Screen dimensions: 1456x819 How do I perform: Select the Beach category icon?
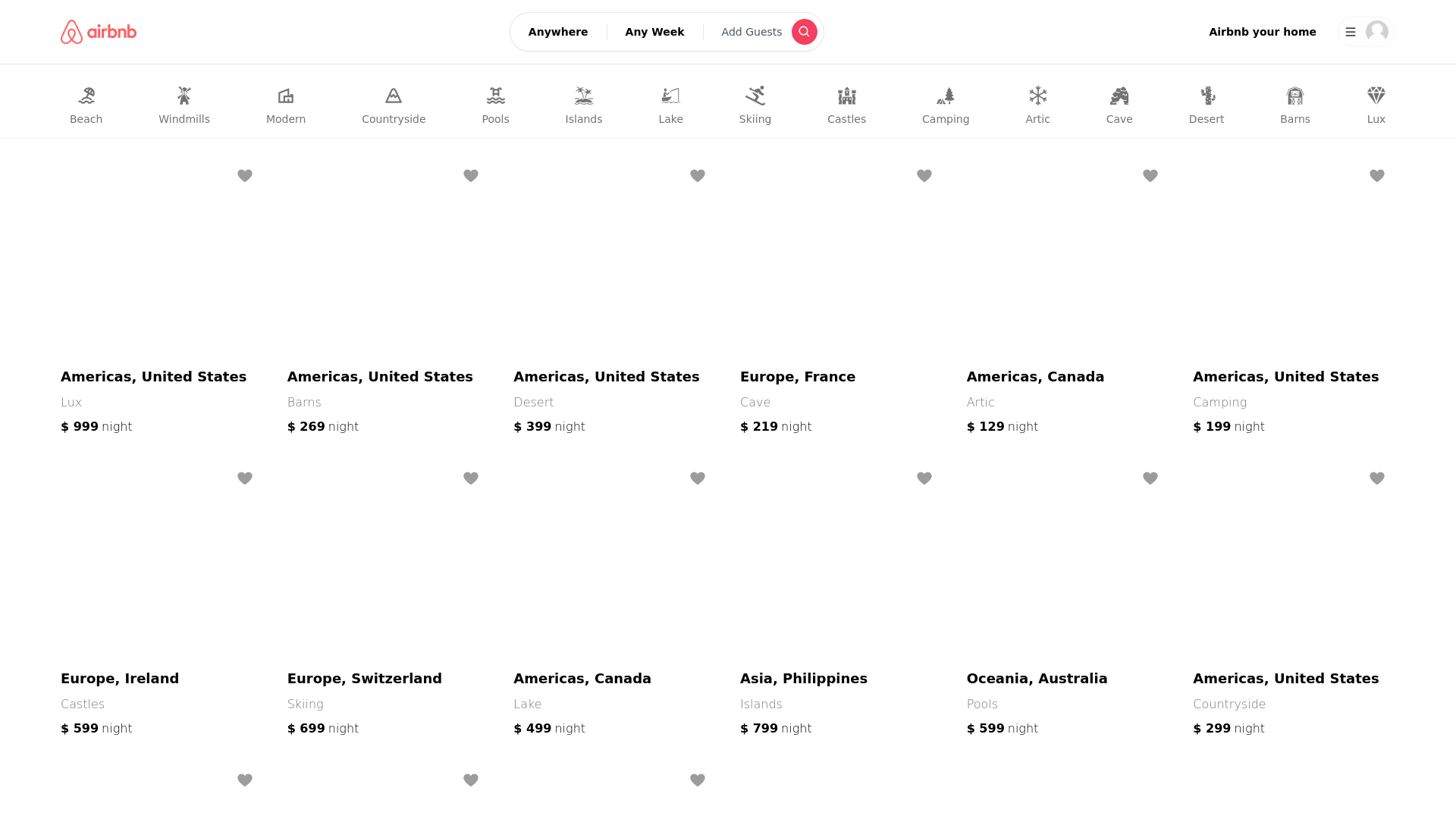[x=86, y=96]
